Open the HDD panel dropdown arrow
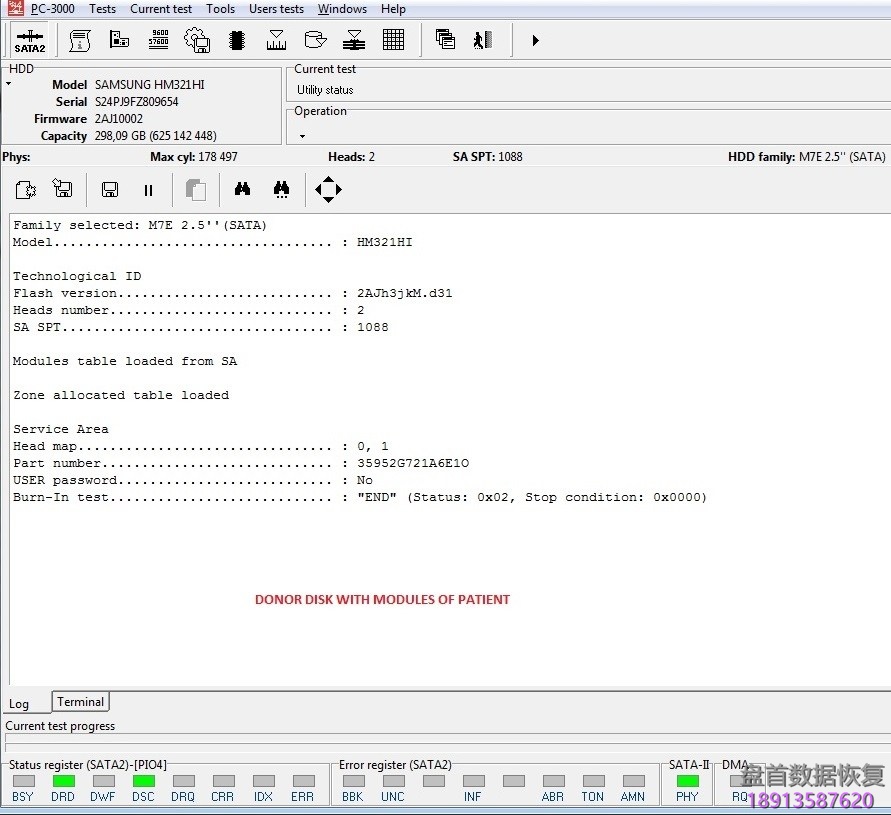This screenshot has width=891, height=815. 8,81
